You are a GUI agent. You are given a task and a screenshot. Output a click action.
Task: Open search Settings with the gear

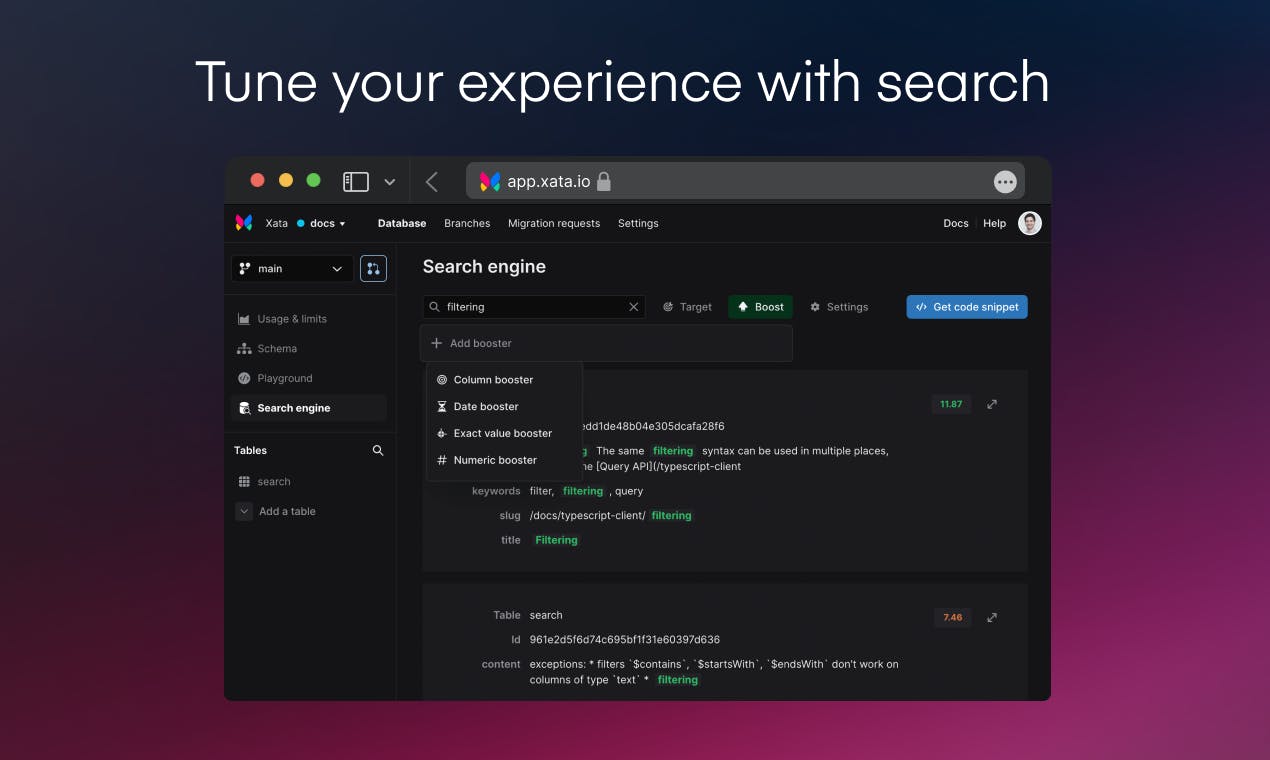pyautogui.click(x=839, y=307)
